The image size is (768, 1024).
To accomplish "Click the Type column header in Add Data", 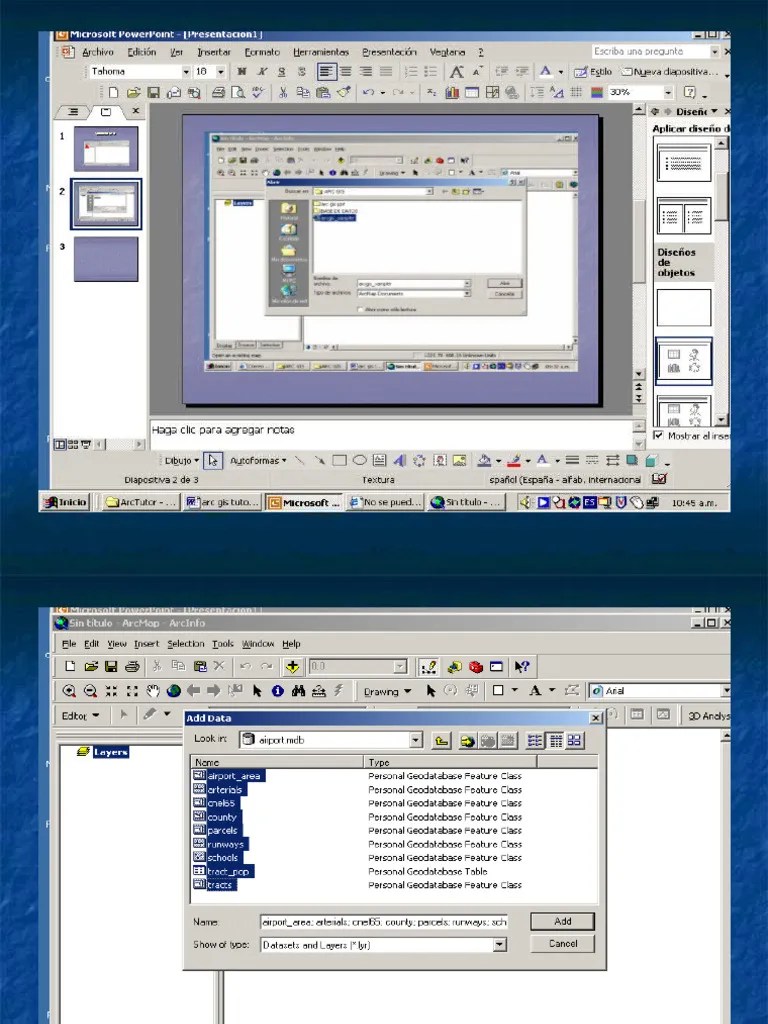I will [450, 762].
